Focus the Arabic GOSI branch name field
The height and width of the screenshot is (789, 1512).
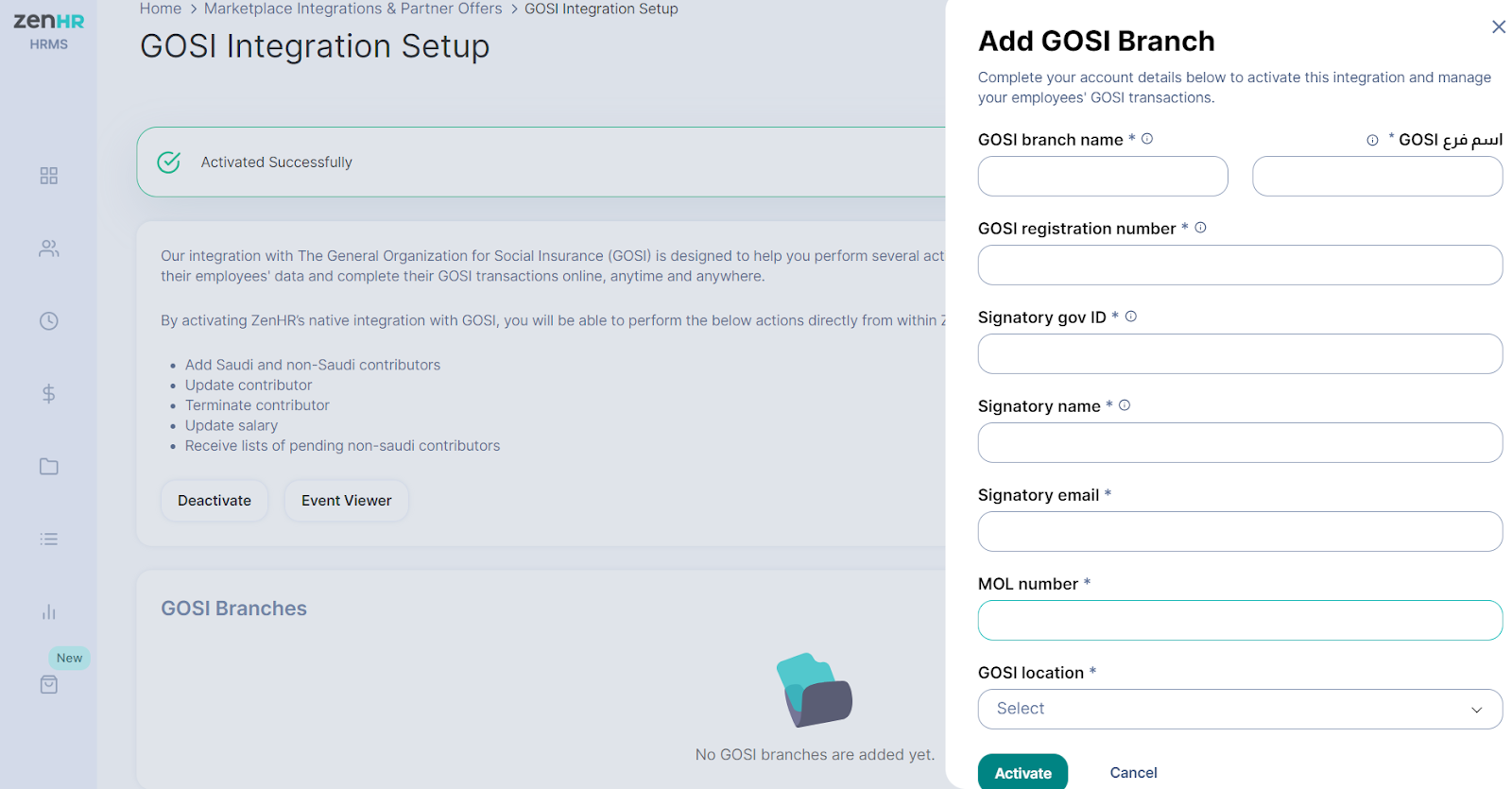point(1378,177)
